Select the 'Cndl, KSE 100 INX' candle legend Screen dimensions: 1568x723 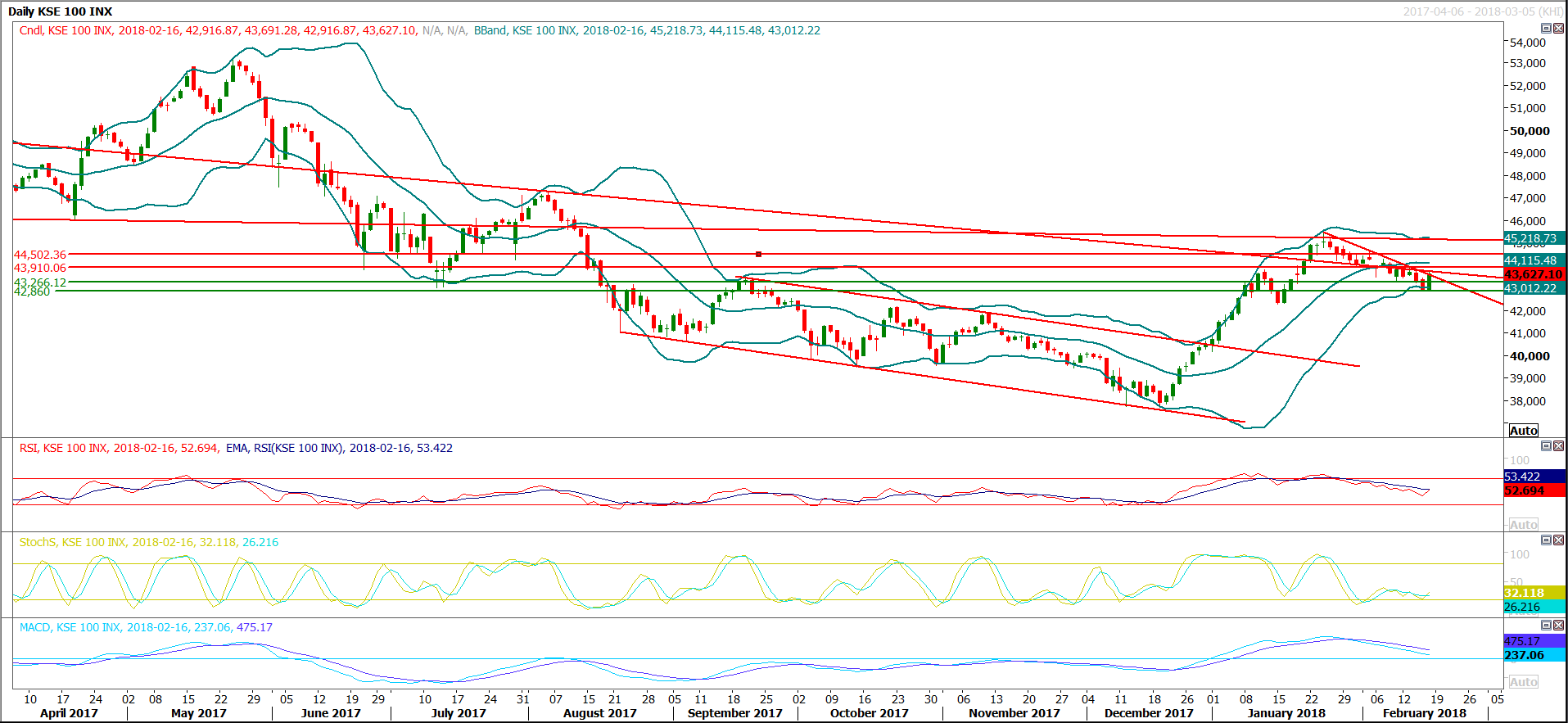tap(66, 30)
